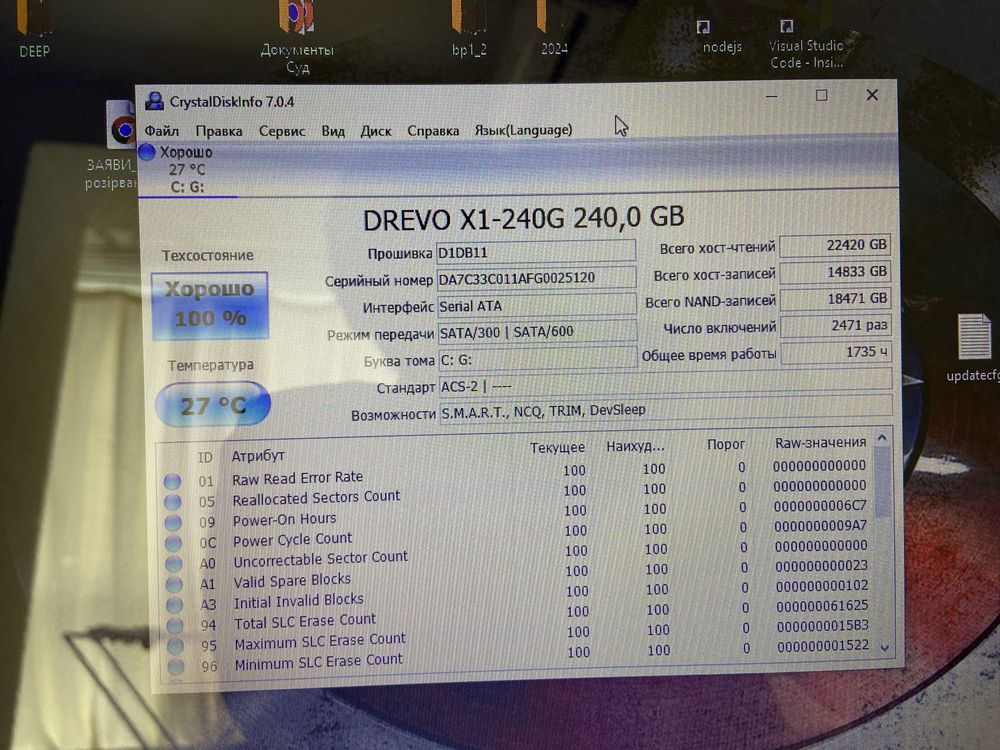Click the Буква тома field C: G:
Viewport: 1000px width, 750px height.
click(538, 359)
